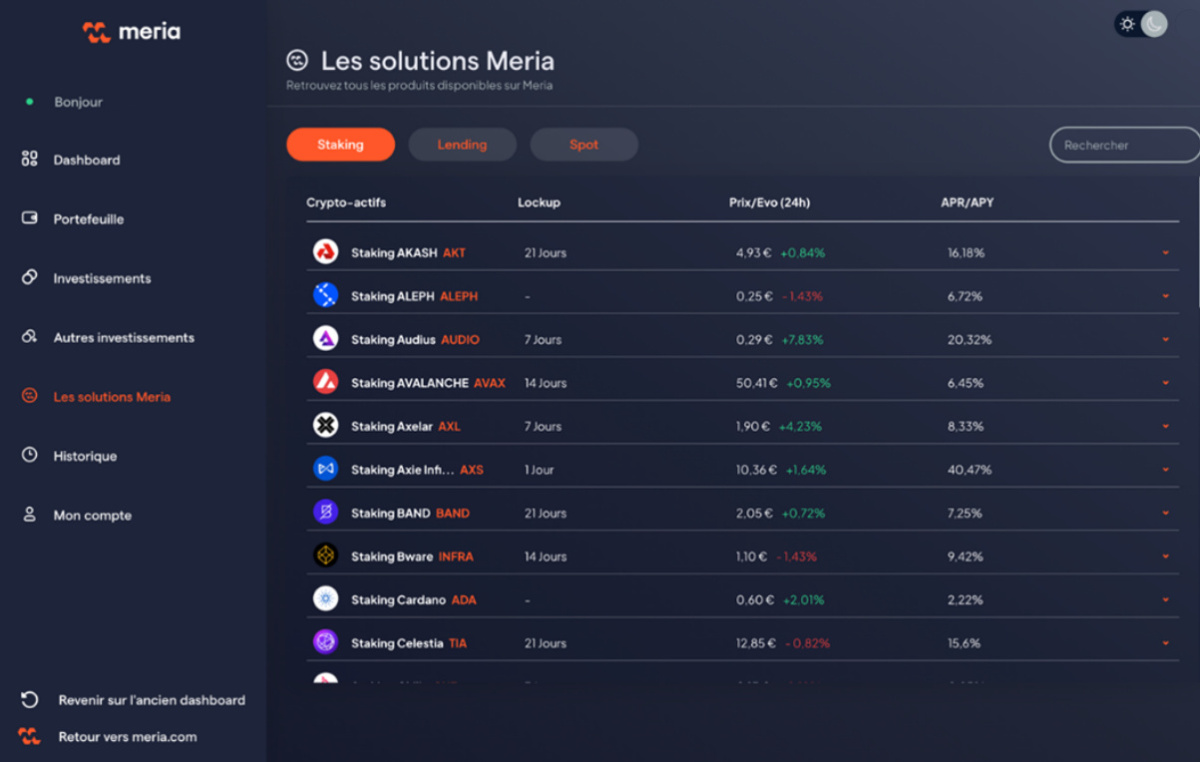Screen dimensions: 1200x762
Task: Click the Staking AKASH AKT label
Action: (408, 253)
